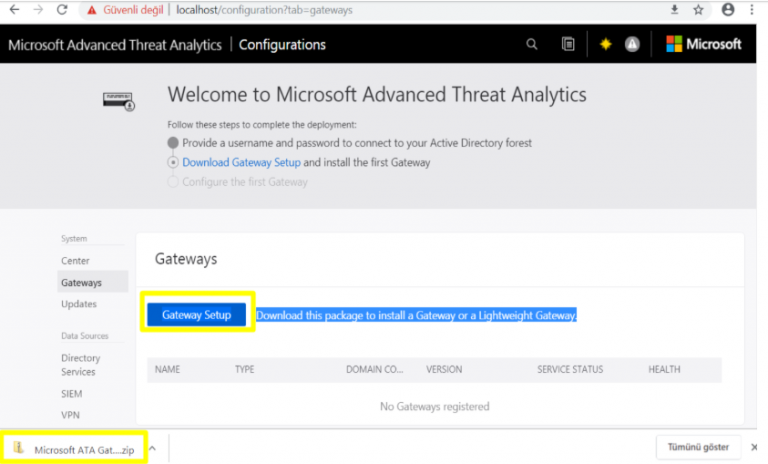
Task: Follow the Download Gateway Setup link
Action: [241, 162]
